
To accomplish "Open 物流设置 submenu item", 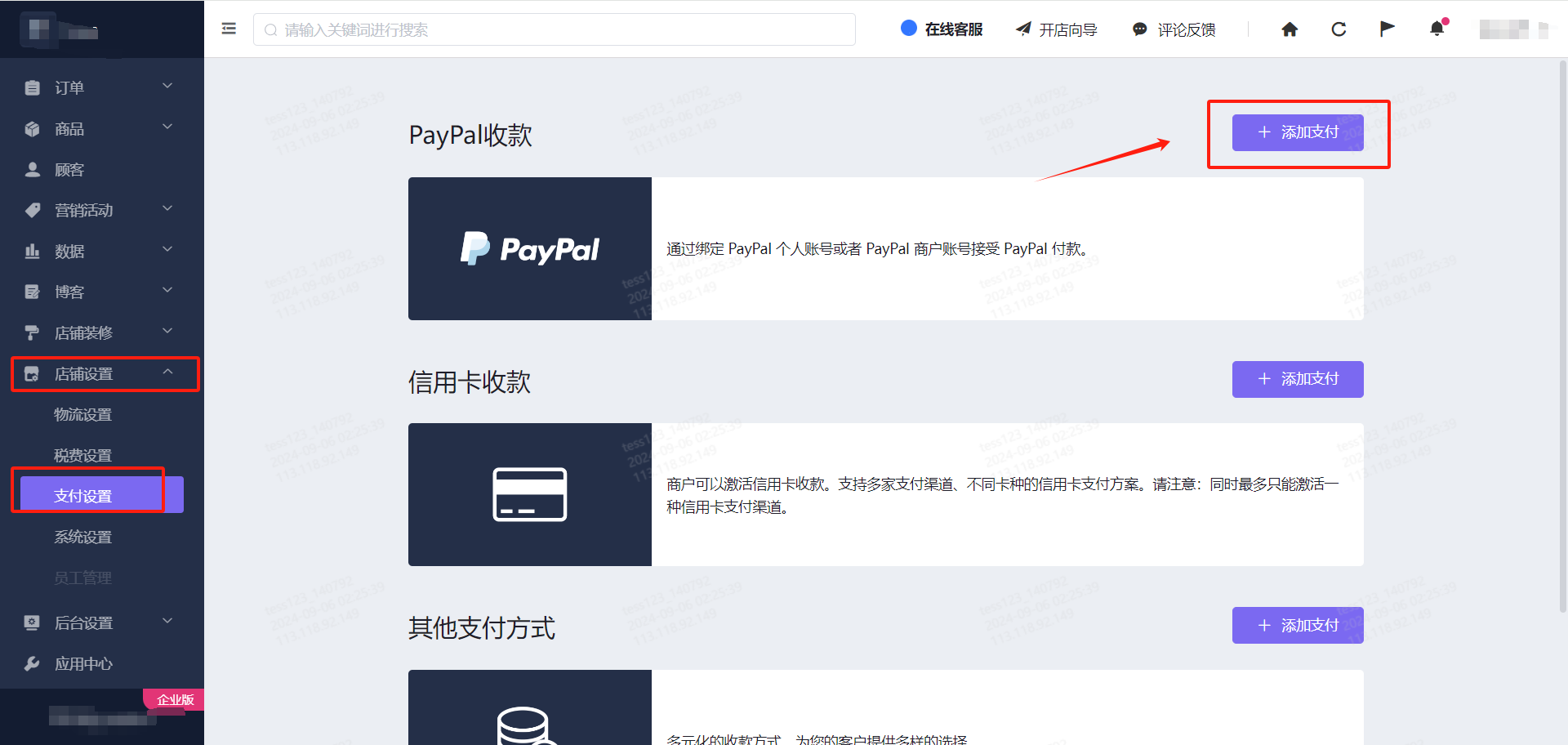I will click(83, 414).
